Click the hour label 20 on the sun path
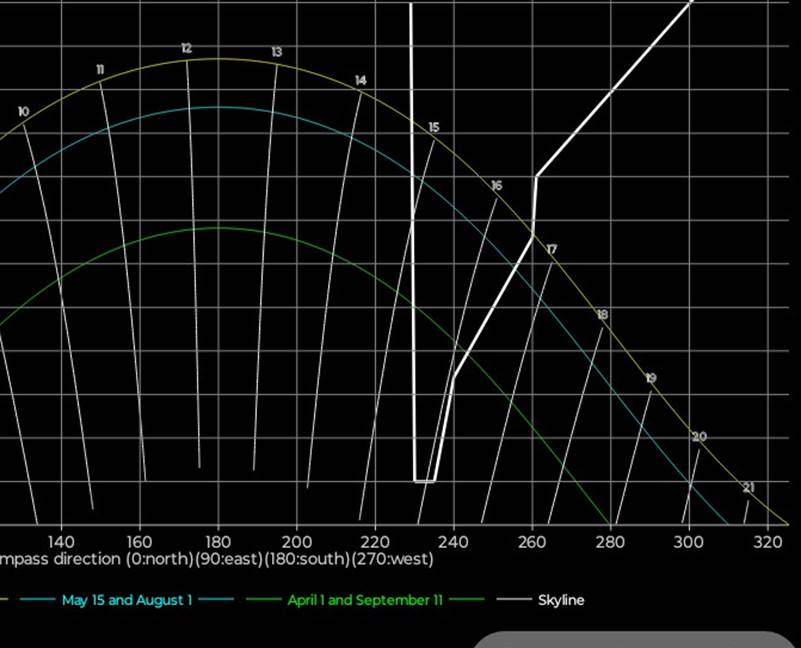The image size is (801, 648). coord(699,437)
